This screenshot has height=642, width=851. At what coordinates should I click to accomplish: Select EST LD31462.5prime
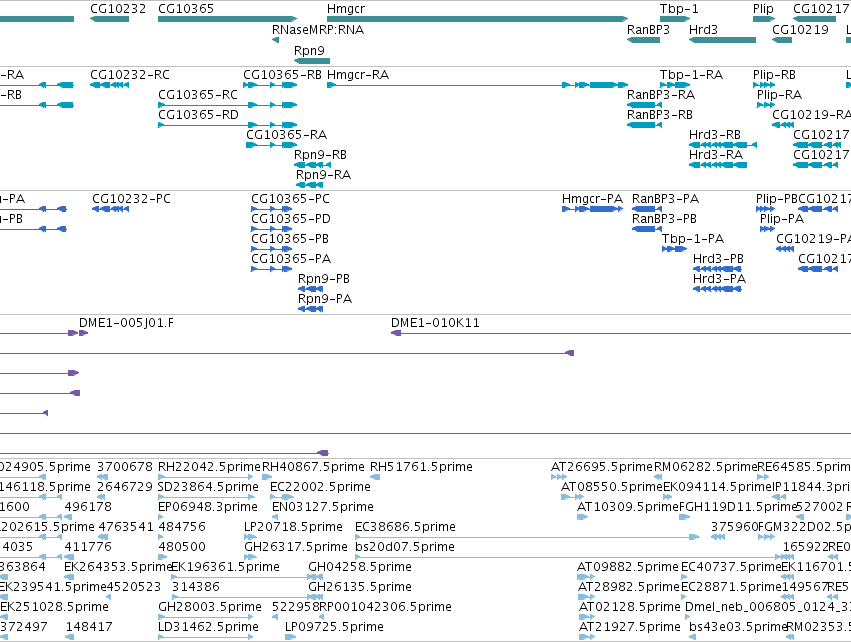point(208,627)
